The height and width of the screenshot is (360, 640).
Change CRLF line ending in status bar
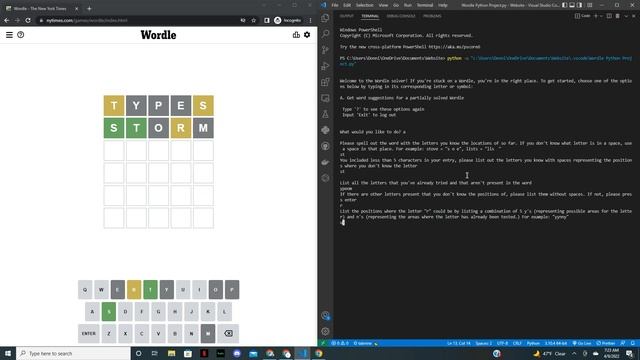tap(517, 343)
